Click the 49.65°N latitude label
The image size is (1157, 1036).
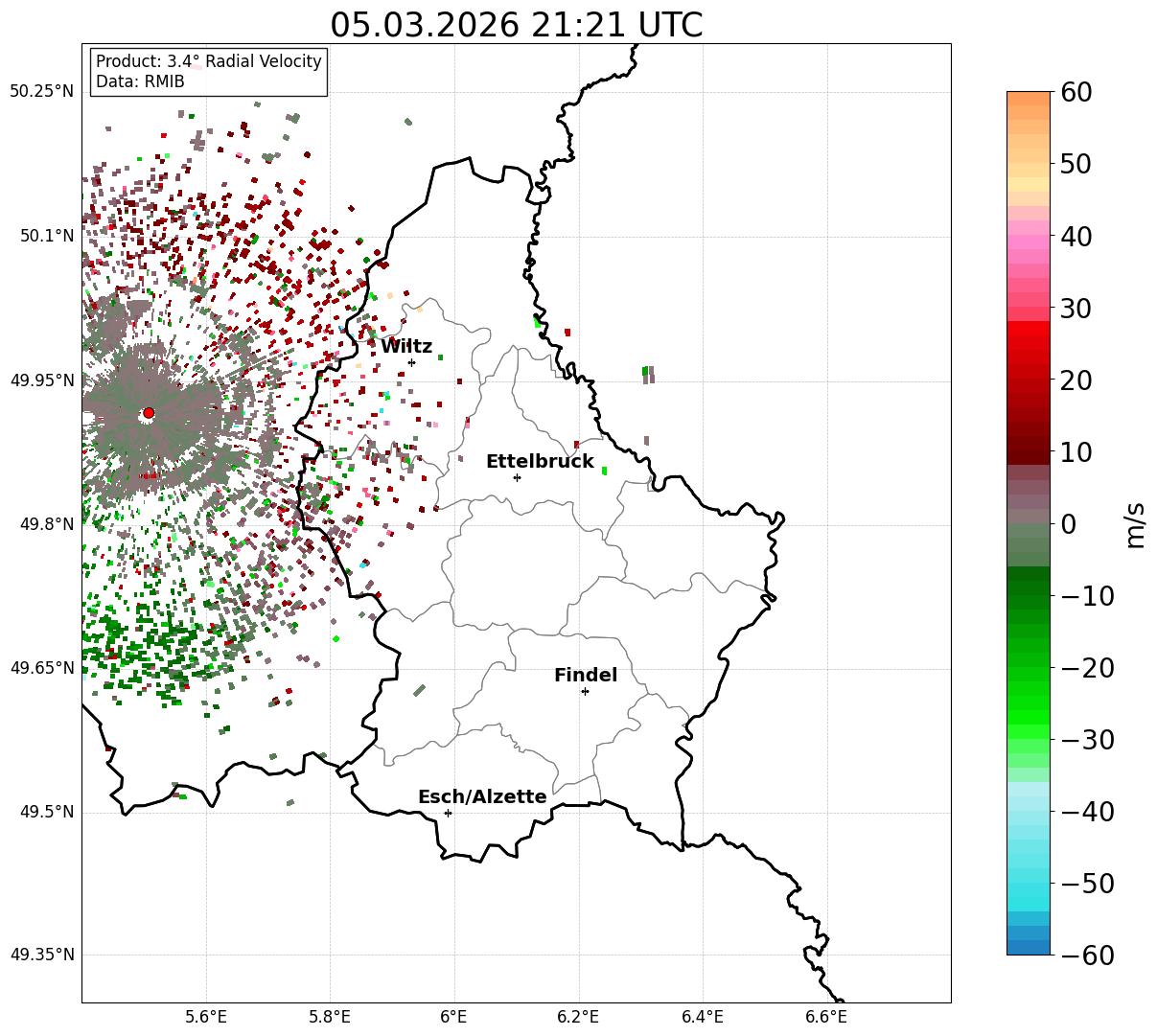pos(42,668)
